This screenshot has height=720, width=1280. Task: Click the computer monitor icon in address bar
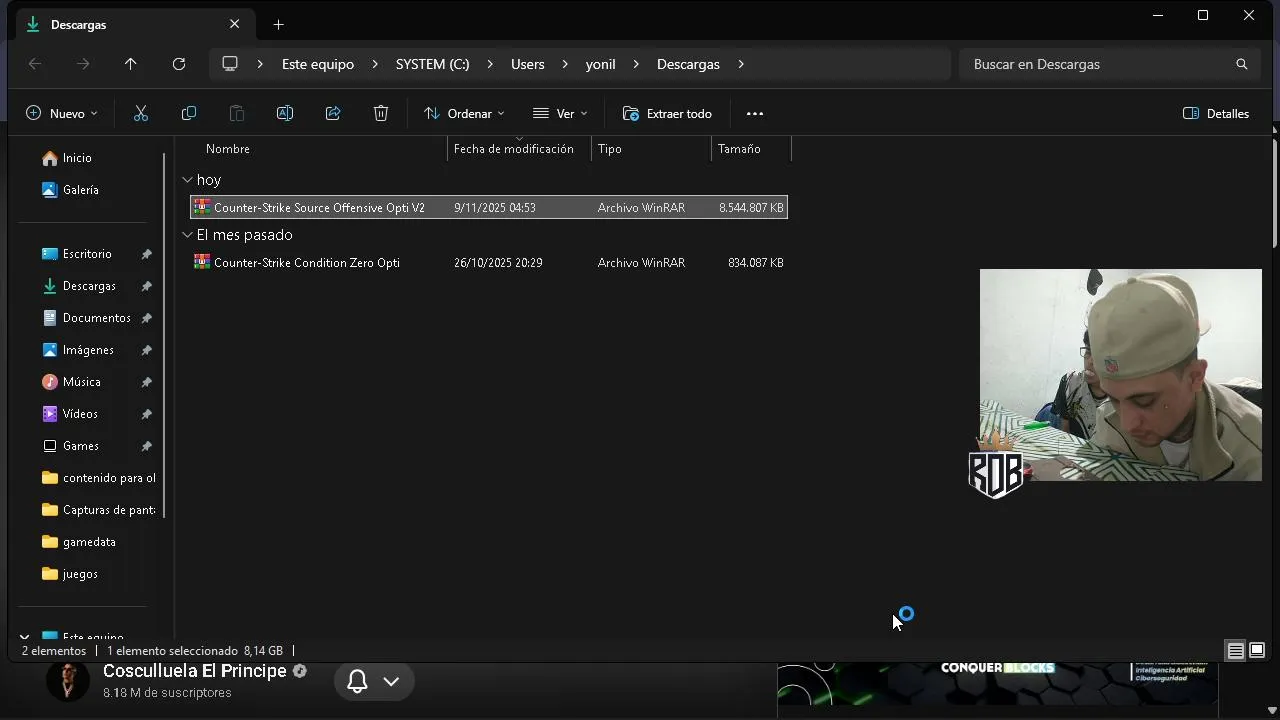tap(230, 64)
